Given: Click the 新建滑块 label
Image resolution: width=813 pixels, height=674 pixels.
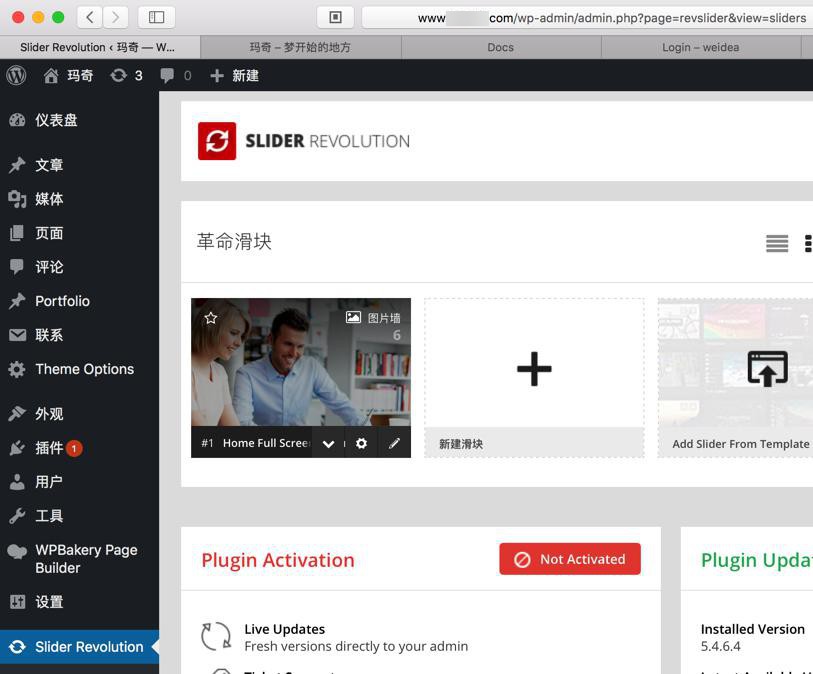Looking at the screenshot, I should click(x=461, y=444).
